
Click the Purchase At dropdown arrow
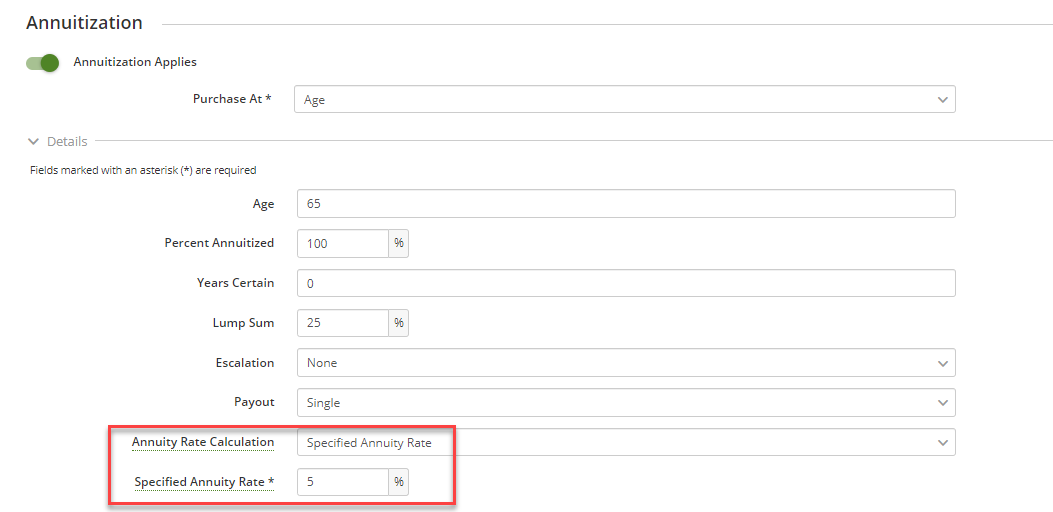(942, 100)
